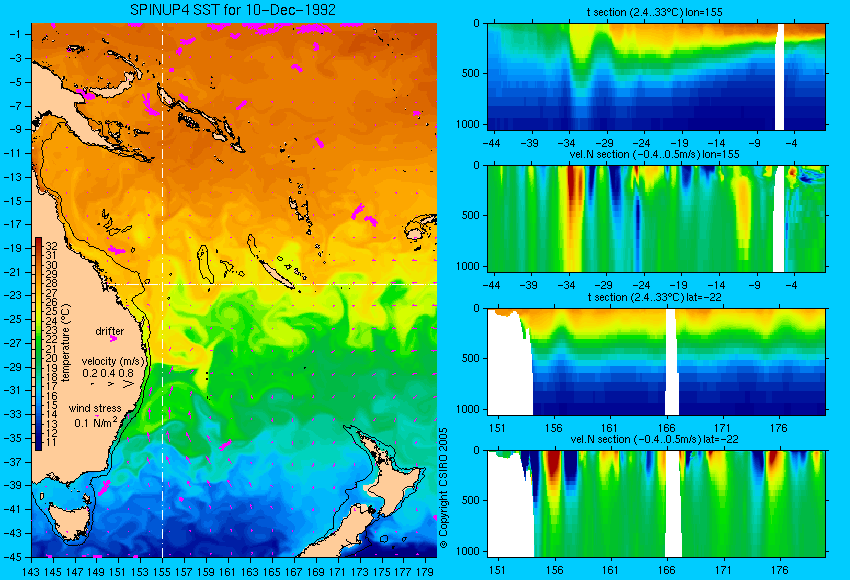Click the latitude label -45 on map axis
The image size is (850, 580).
(13, 557)
